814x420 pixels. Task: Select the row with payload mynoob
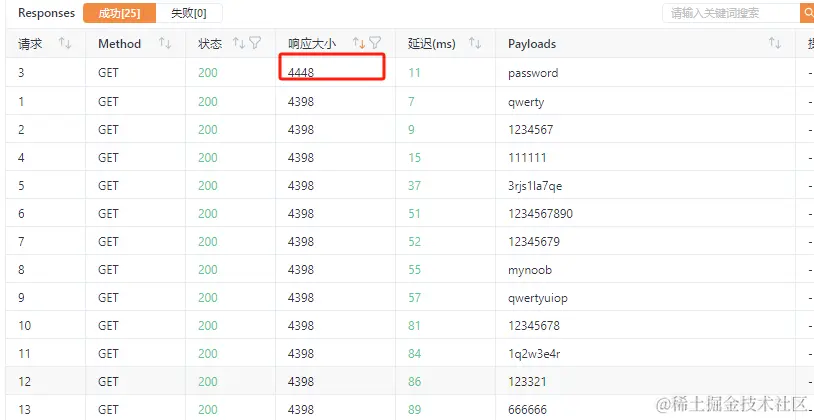pyautogui.click(x=410, y=269)
